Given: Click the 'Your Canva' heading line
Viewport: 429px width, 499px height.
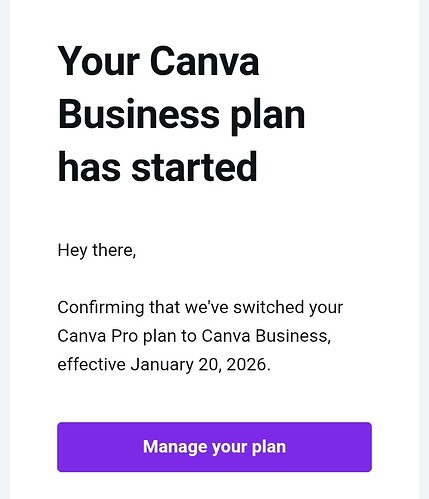Looking at the screenshot, I should pyautogui.click(x=158, y=62).
